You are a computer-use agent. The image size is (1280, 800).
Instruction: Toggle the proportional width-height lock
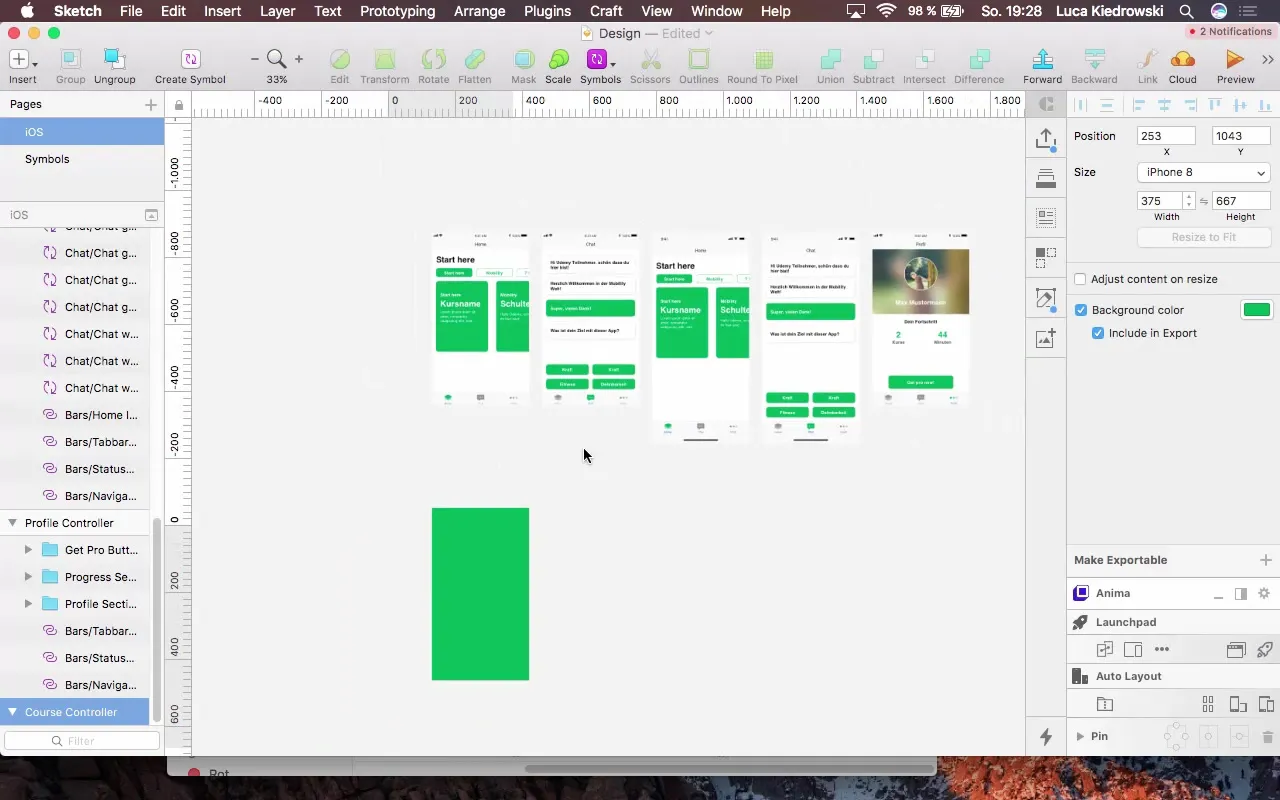[1204, 201]
